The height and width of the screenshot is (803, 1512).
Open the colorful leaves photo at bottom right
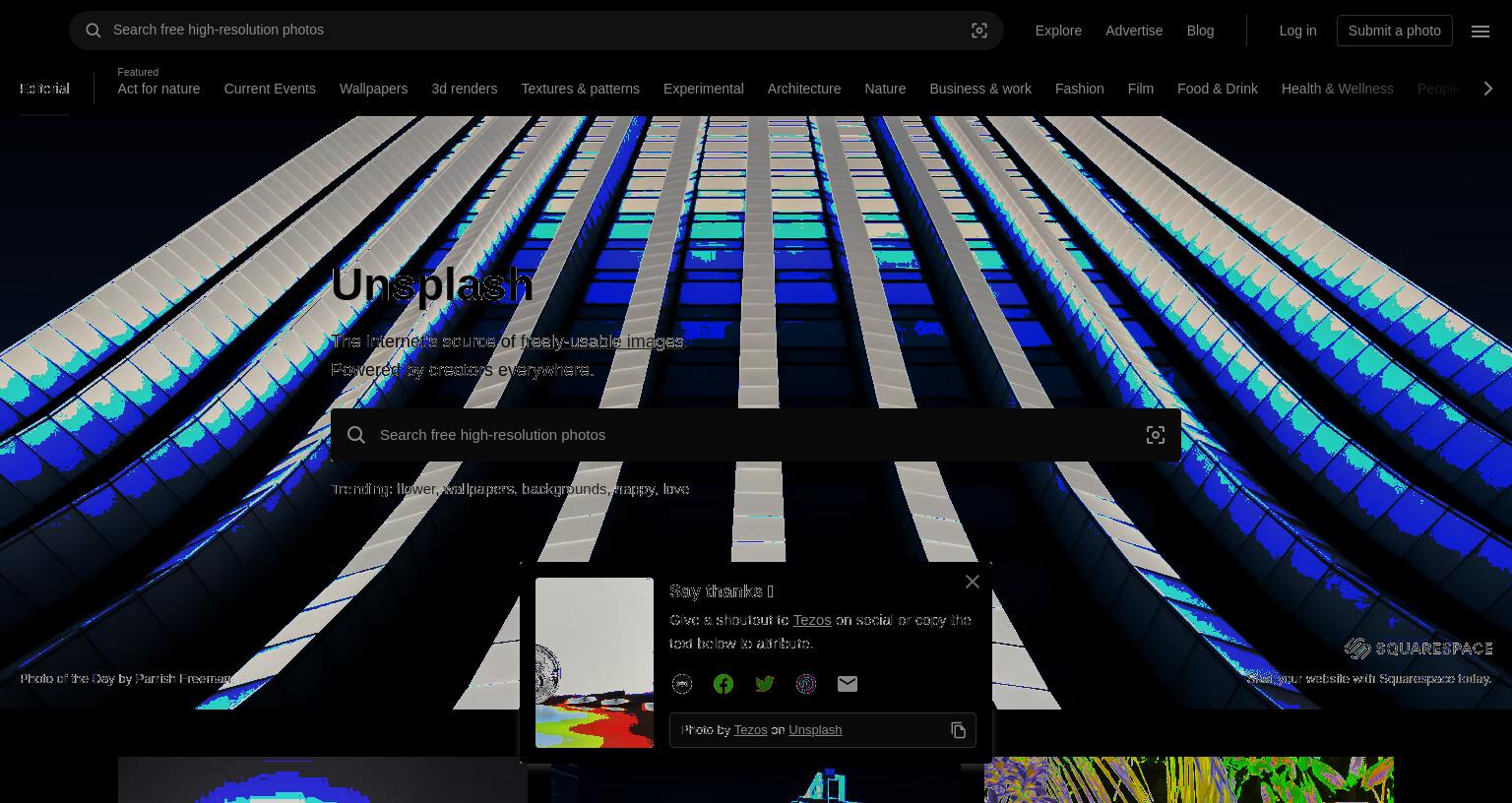[x=1189, y=779]
